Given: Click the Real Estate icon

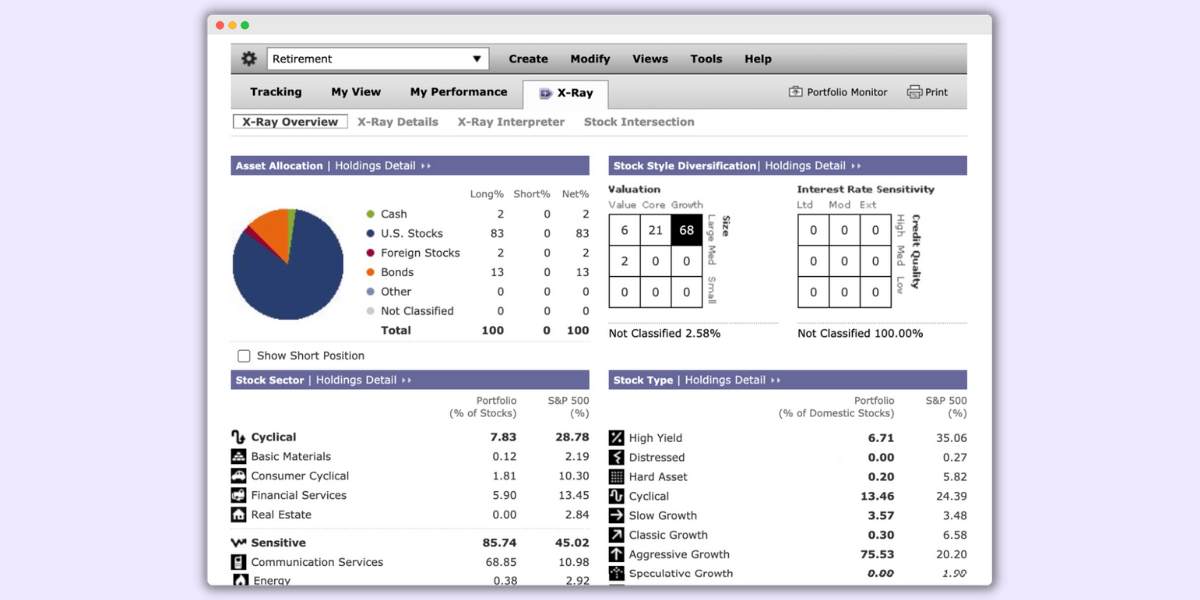Looking at the screenshot, I should (x=238, y=515).
